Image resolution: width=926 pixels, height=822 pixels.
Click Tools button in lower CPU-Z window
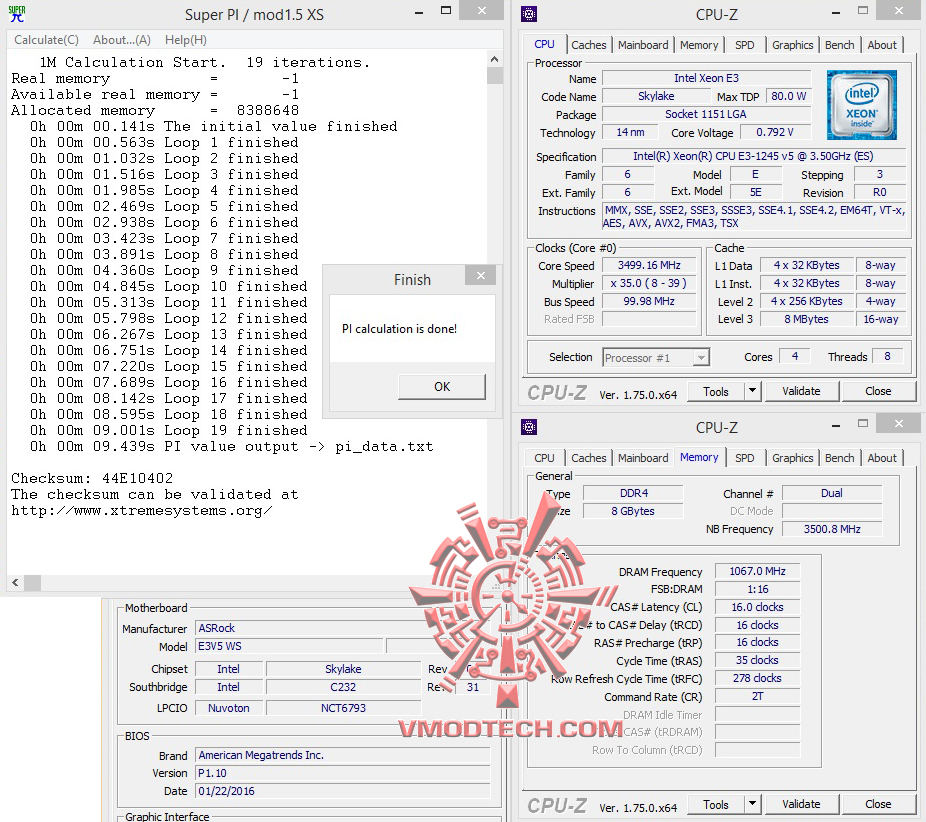[716, 804]
